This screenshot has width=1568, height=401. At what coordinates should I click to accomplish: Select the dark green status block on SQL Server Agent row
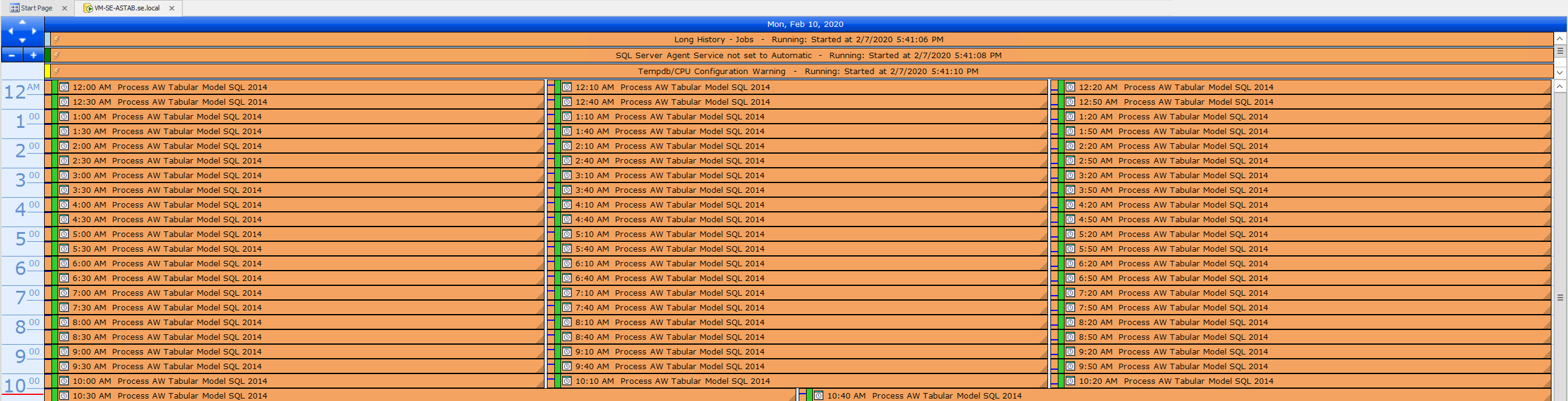[47, 55]
